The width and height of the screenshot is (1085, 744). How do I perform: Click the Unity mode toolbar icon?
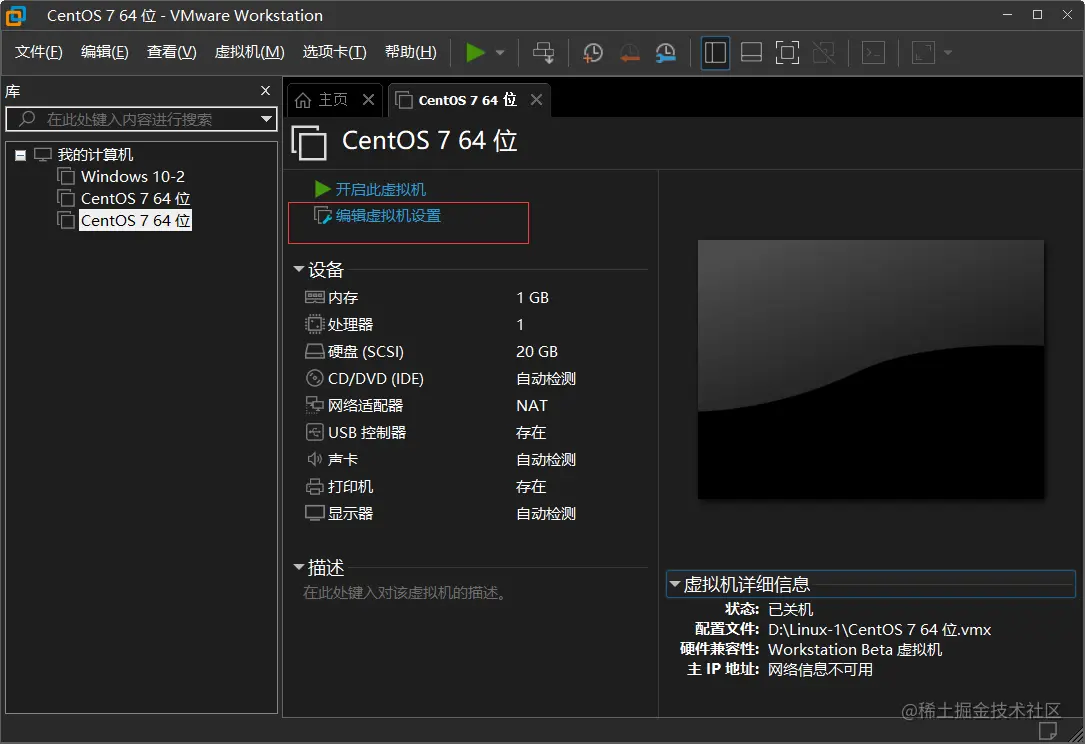[823, 53]
